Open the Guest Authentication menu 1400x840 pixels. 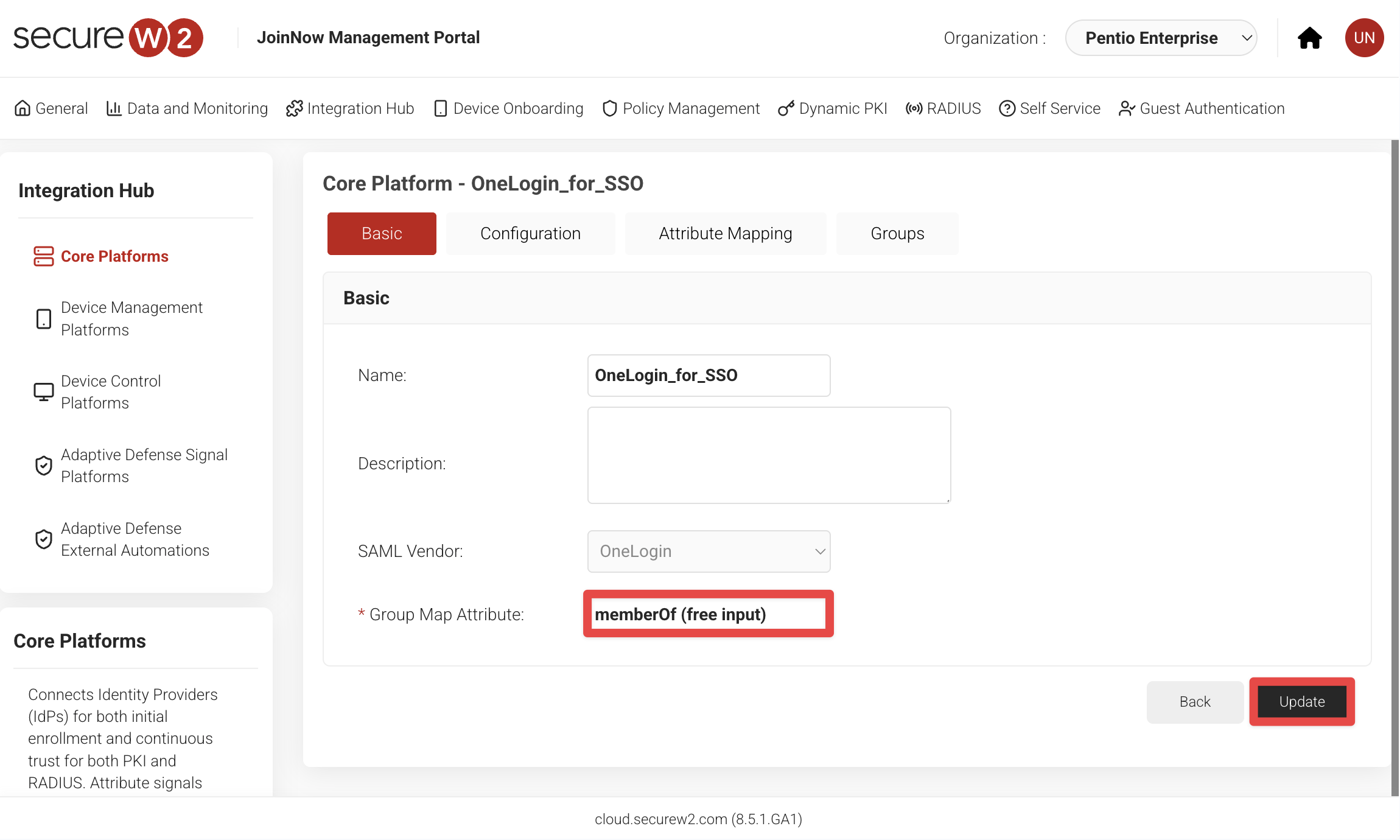pyautogui.click(x=1202, y=108)
